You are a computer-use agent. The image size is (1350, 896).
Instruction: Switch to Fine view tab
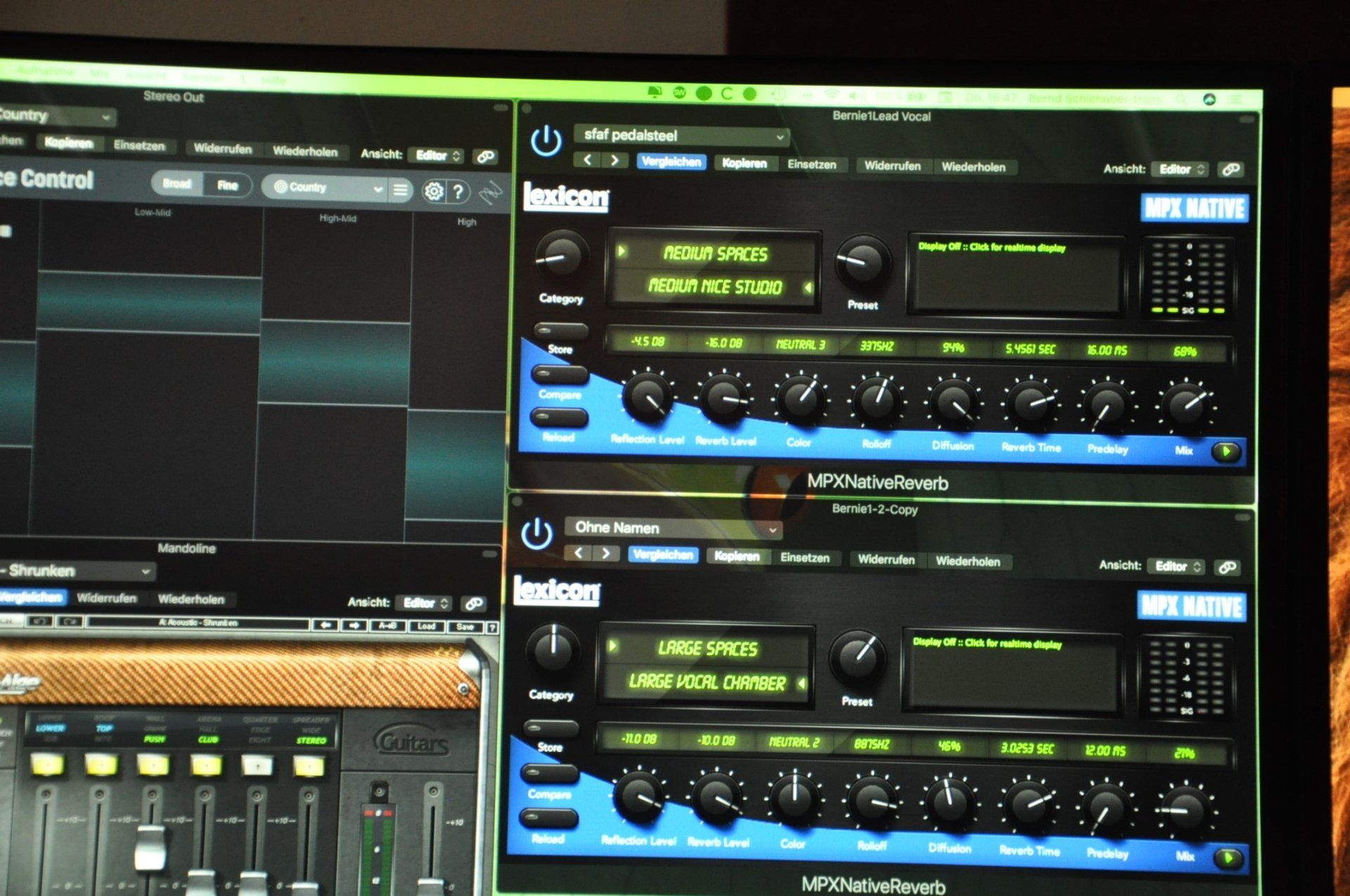coord(227,185)
